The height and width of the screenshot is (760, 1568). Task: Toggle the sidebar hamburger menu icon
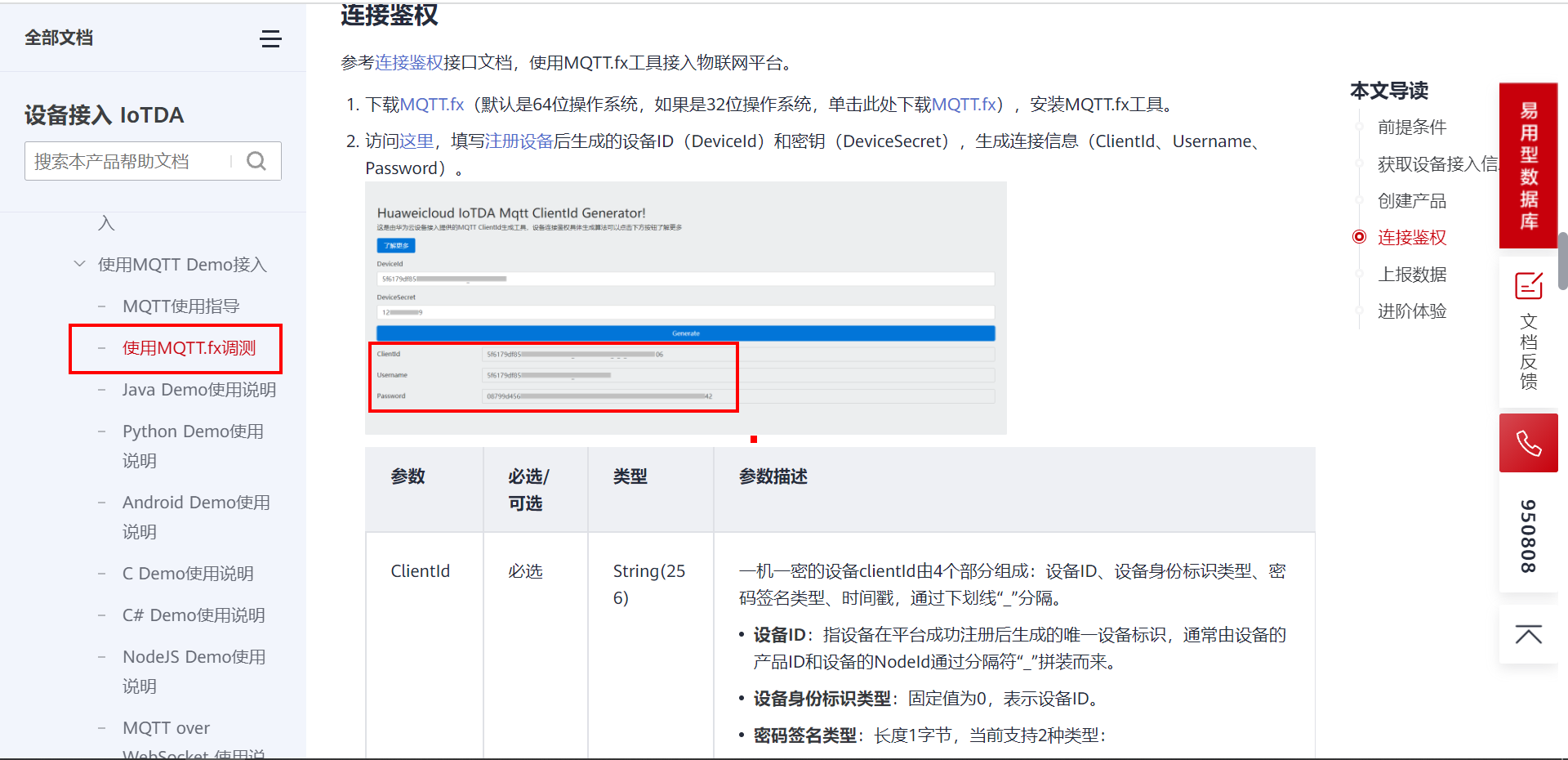(x=270, y=38)
